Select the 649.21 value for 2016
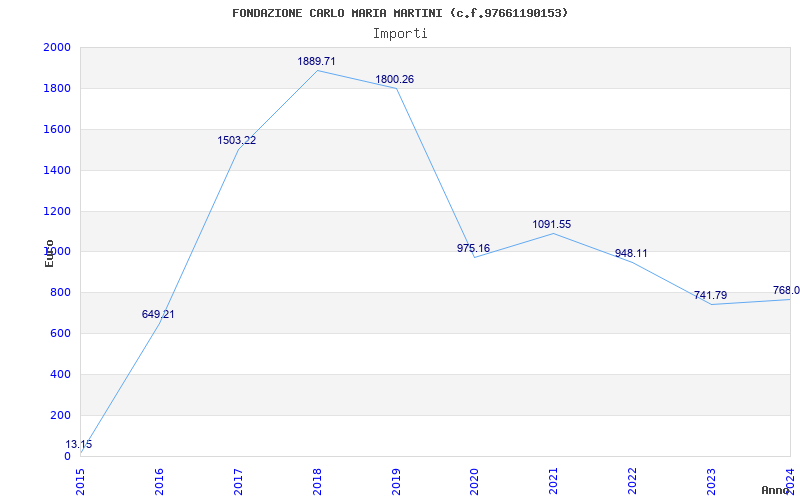800x500 pixels. (158, 314)
